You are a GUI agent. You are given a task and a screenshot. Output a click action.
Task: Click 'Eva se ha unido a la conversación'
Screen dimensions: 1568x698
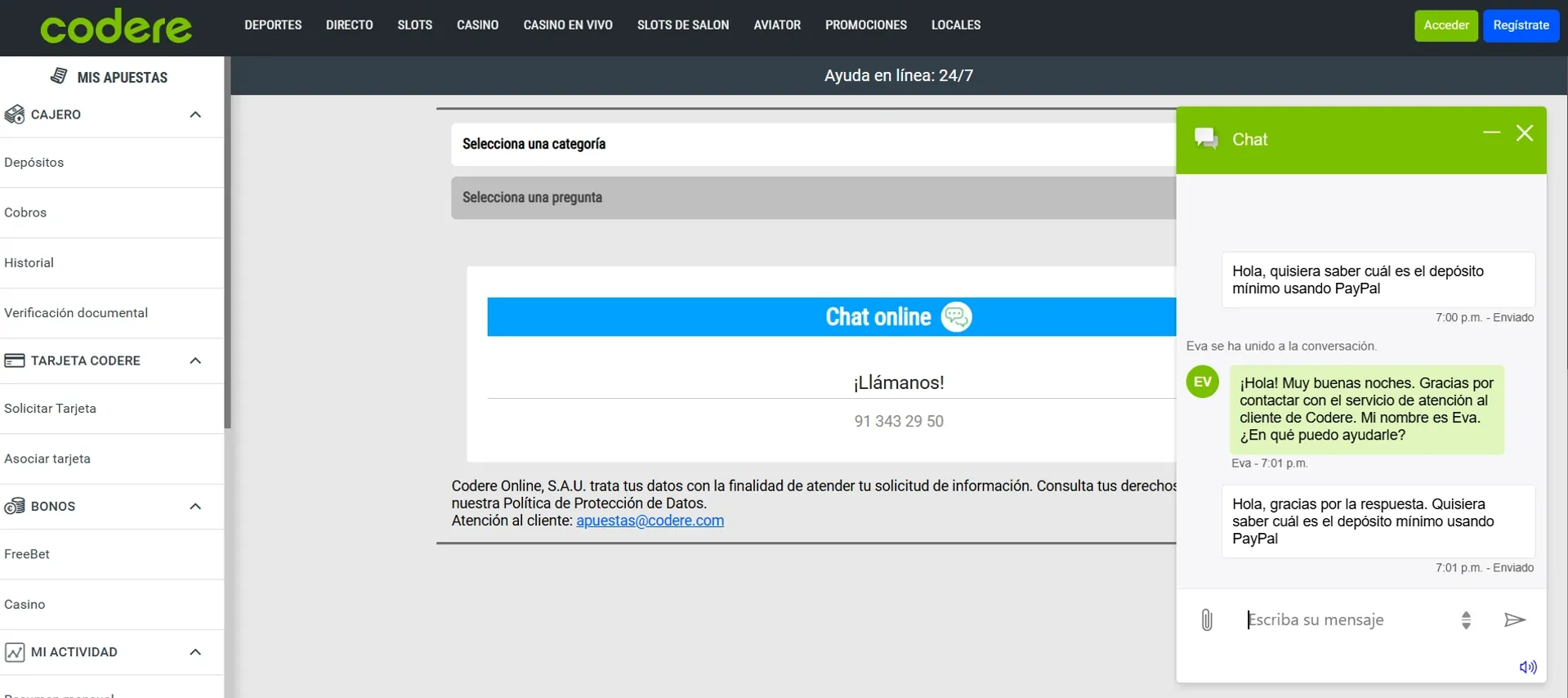pyautogui.click(x=1281, y=347)
